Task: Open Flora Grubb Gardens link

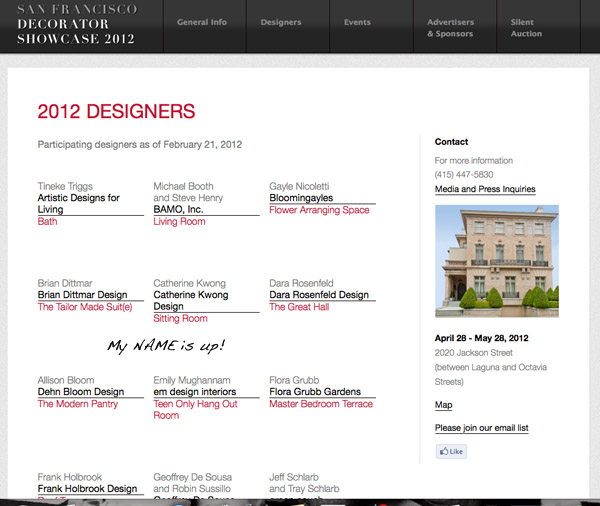Action: click(315, 392)
